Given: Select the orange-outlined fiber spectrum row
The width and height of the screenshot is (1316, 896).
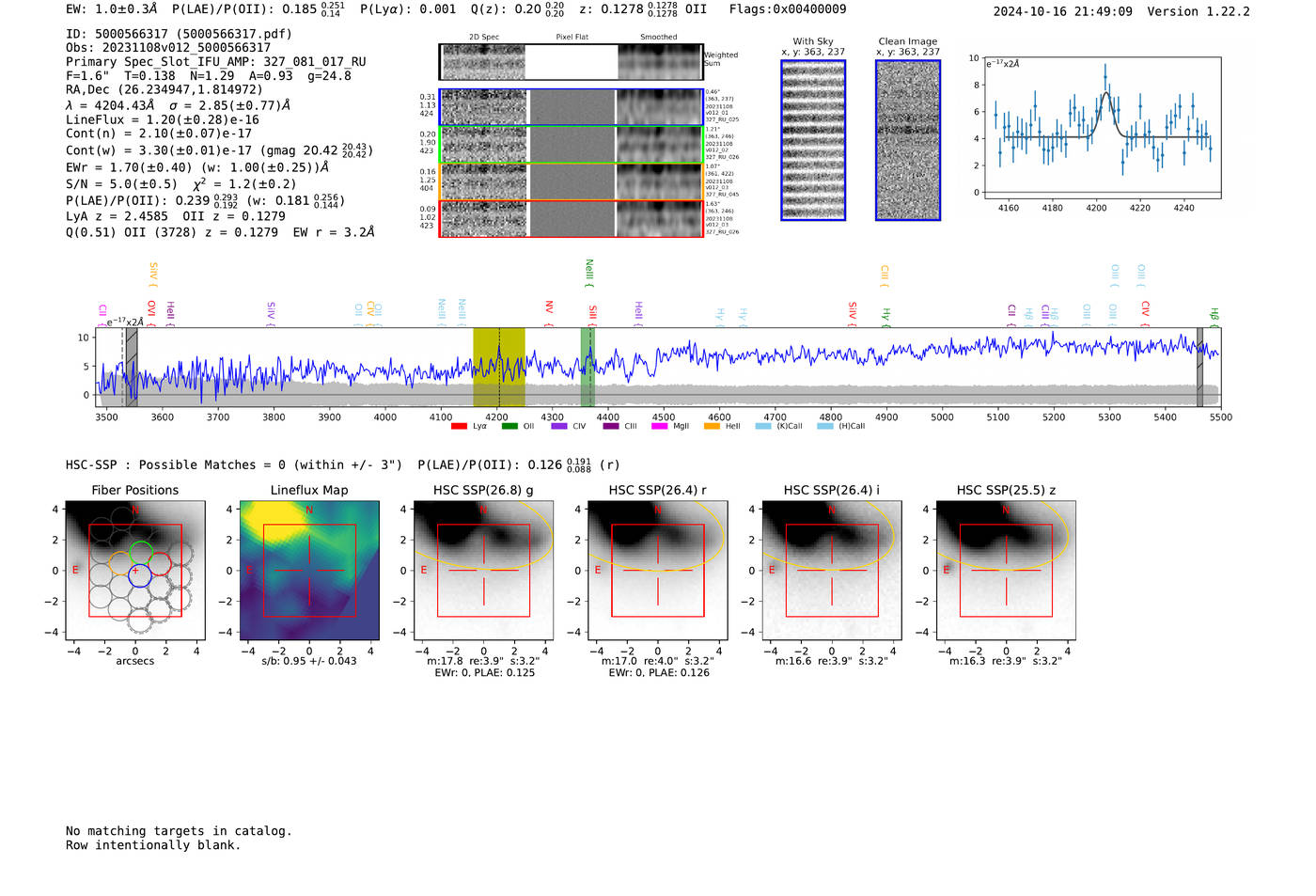Looking at the screenshot, I should (x=572, y=181).
